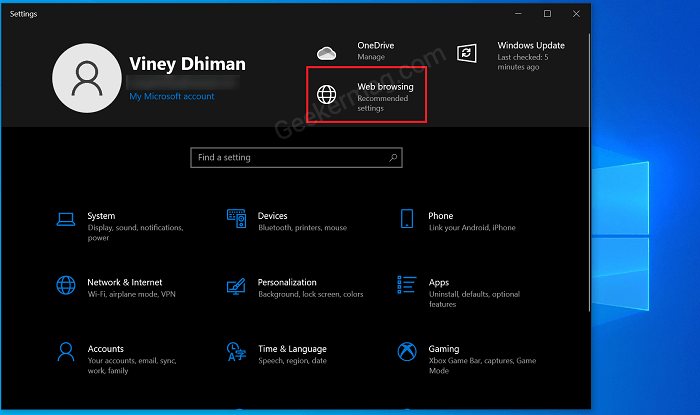This screenshot has height=415, width=700.
Task: Select the Gaming Xbox icon
Action: tap(407, 352)
